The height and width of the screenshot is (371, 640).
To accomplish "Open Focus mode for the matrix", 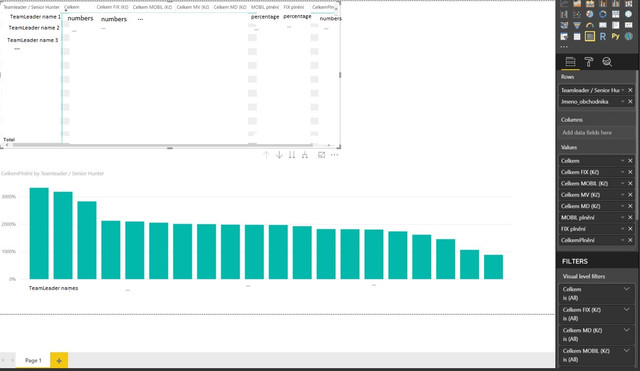I will click(322, 155).
